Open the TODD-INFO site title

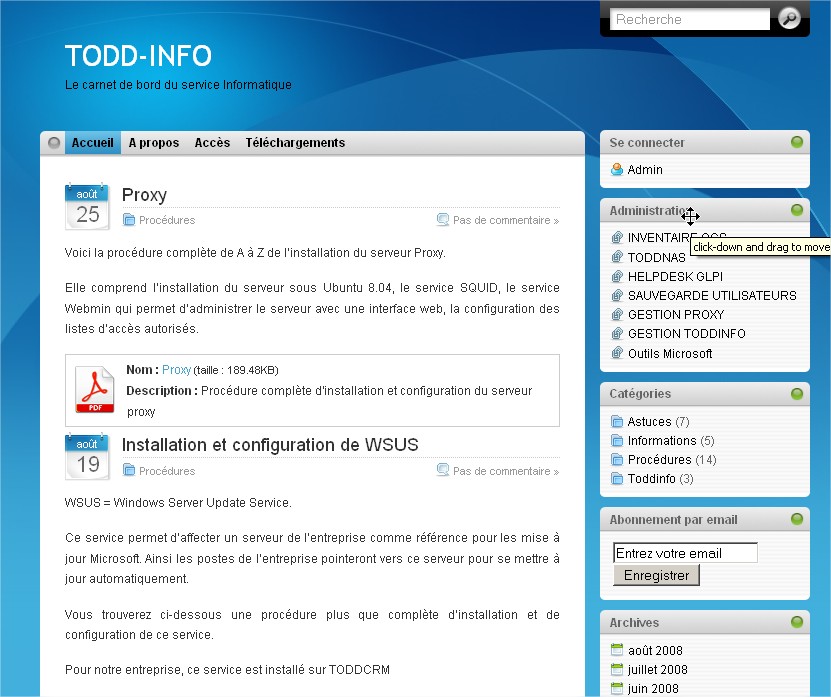coord(138,56)
